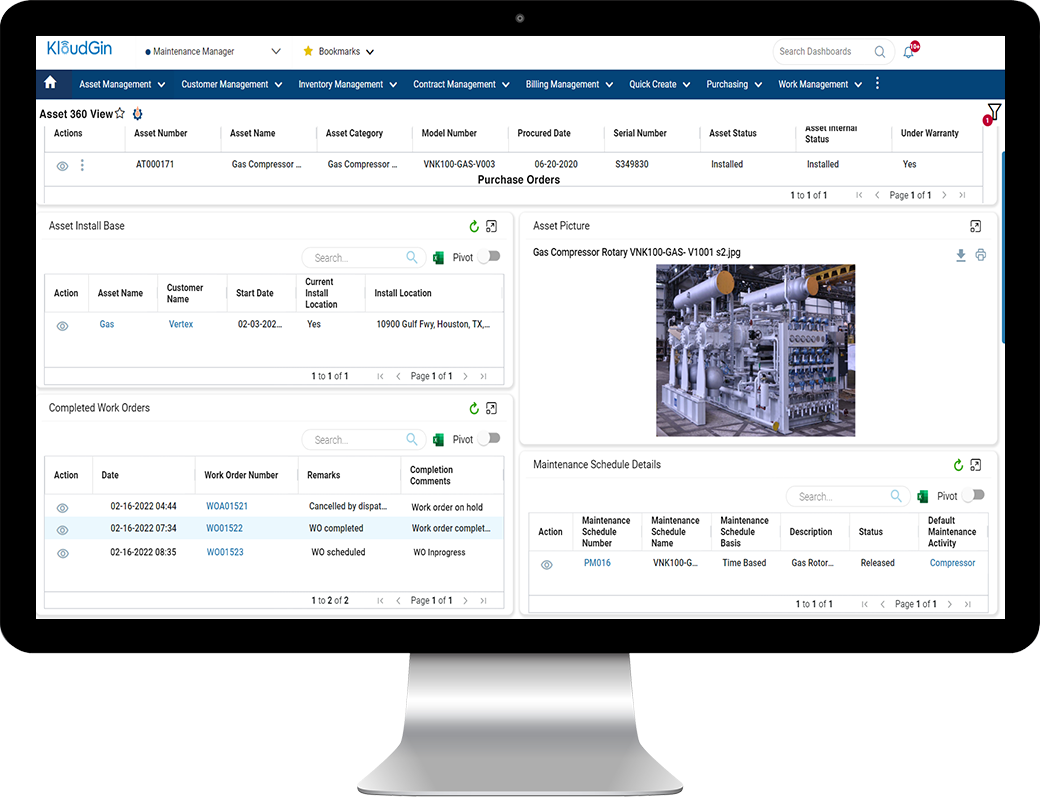The image size is (1040, 797).
Task: Open the Maintenance Manager role selector
Action: (212, 51)
